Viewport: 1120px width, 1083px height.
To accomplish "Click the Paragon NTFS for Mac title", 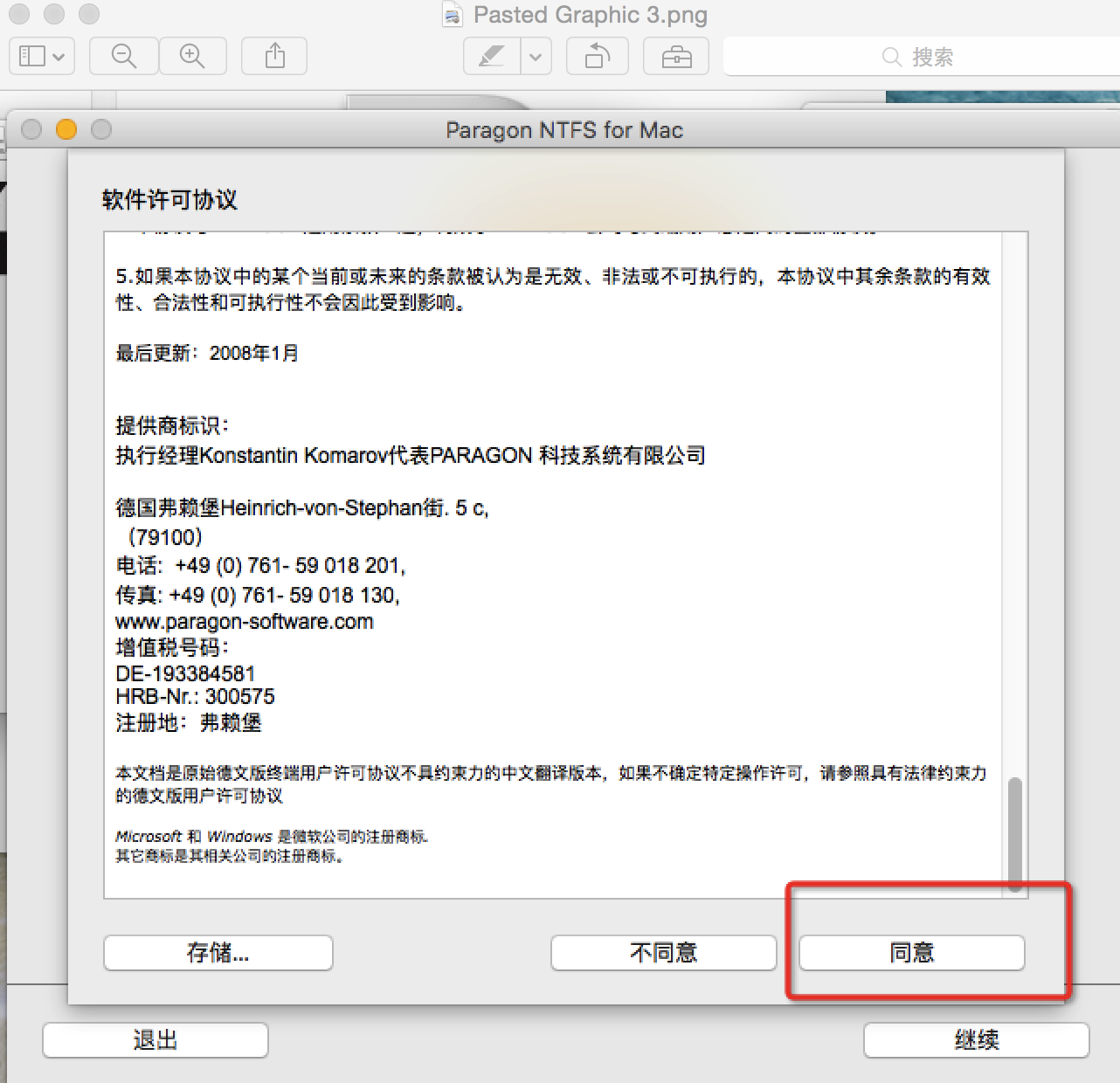I will [x=564, y=130].
